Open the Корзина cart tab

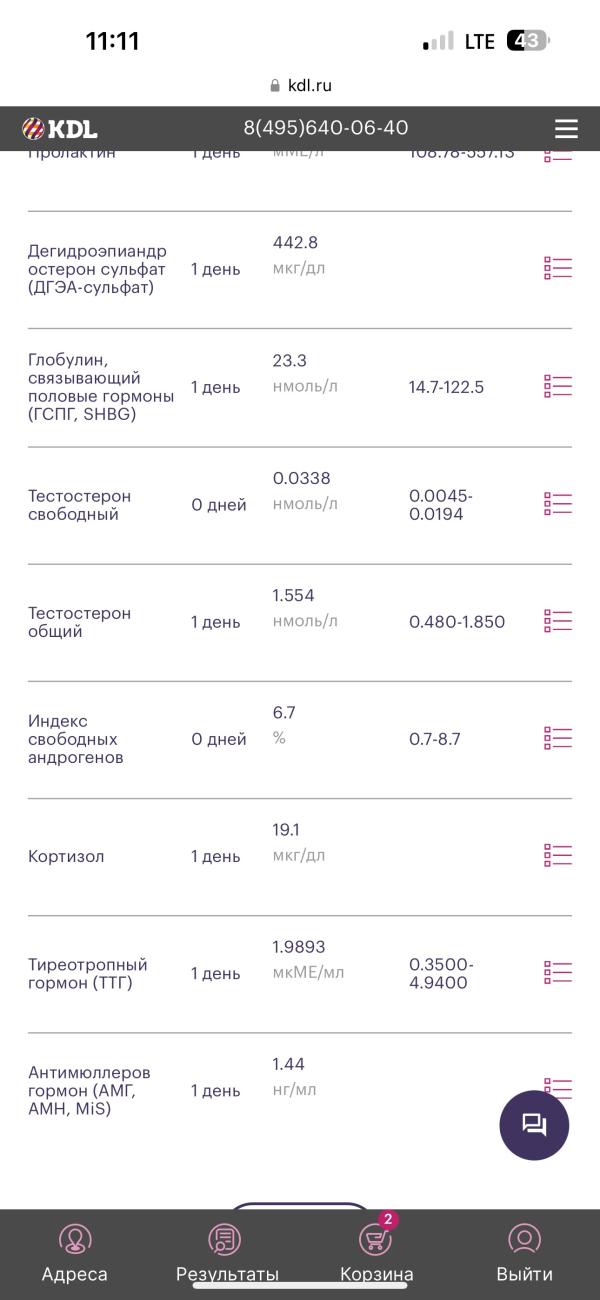[377, 1253]
